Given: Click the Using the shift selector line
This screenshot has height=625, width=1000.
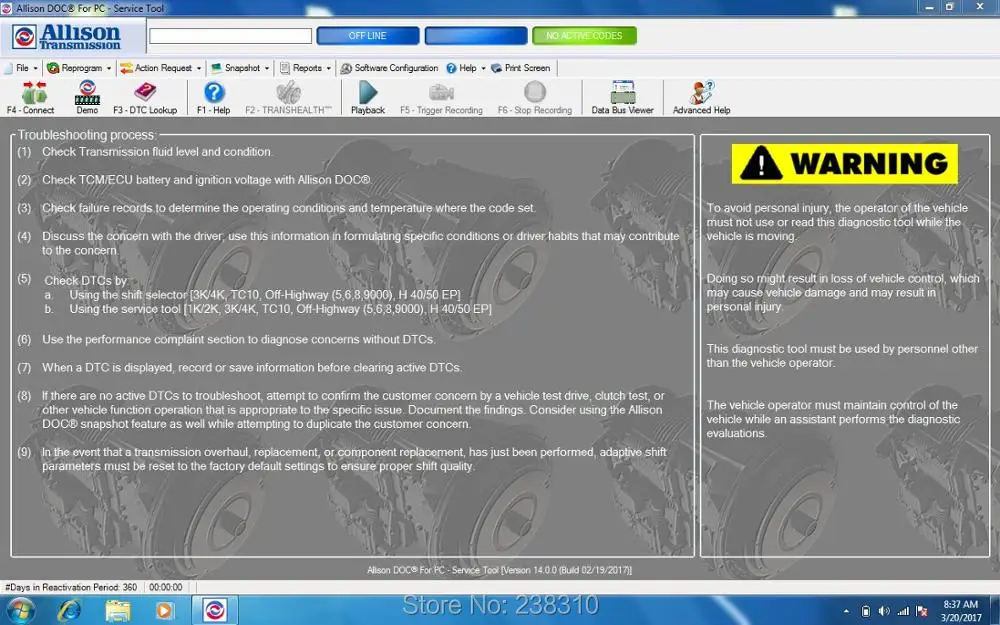Looking at the screenshot, I should (x=265, y=295).
